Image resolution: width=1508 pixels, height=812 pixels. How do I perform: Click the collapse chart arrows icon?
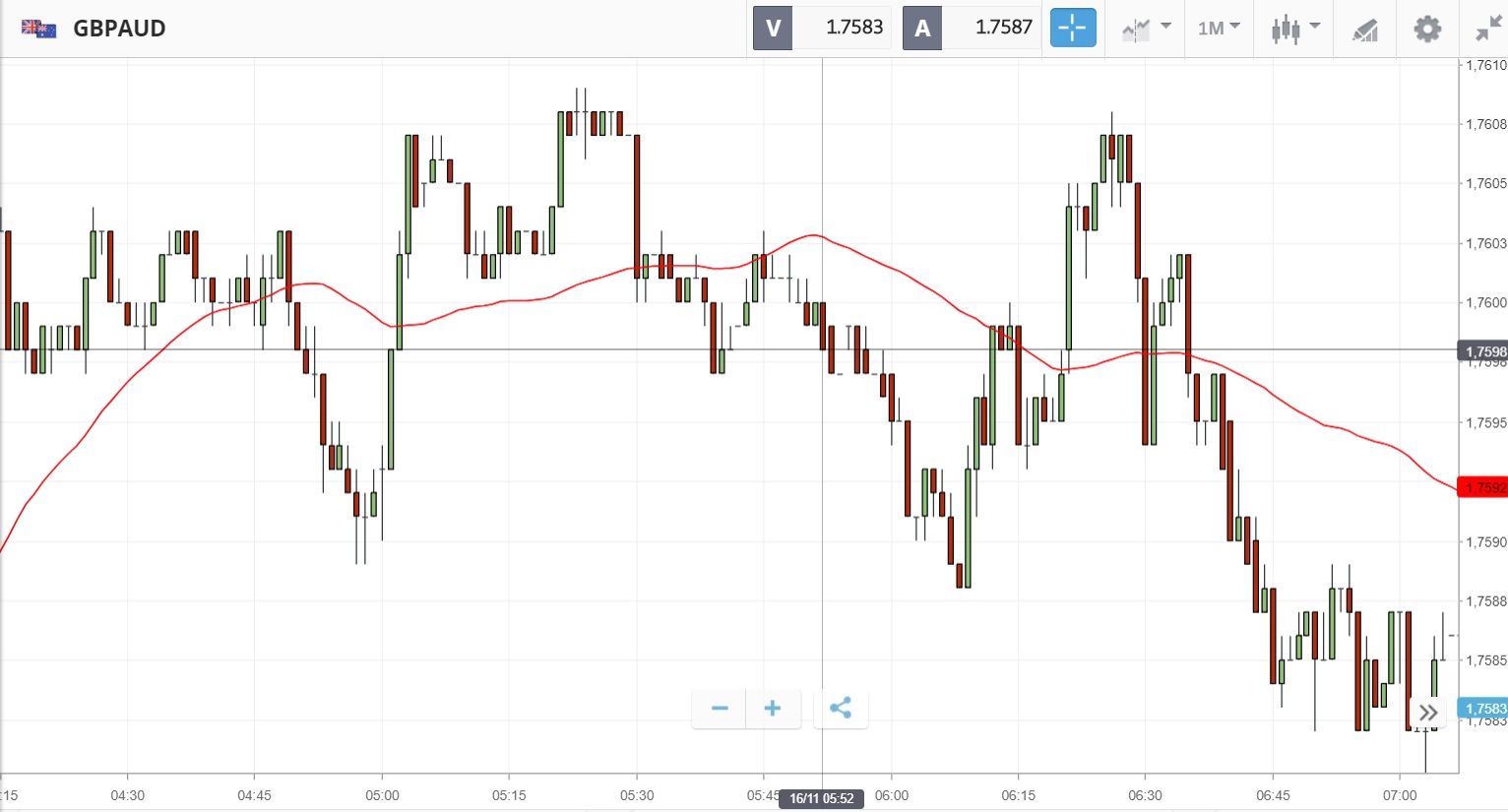click(1487, 28)
